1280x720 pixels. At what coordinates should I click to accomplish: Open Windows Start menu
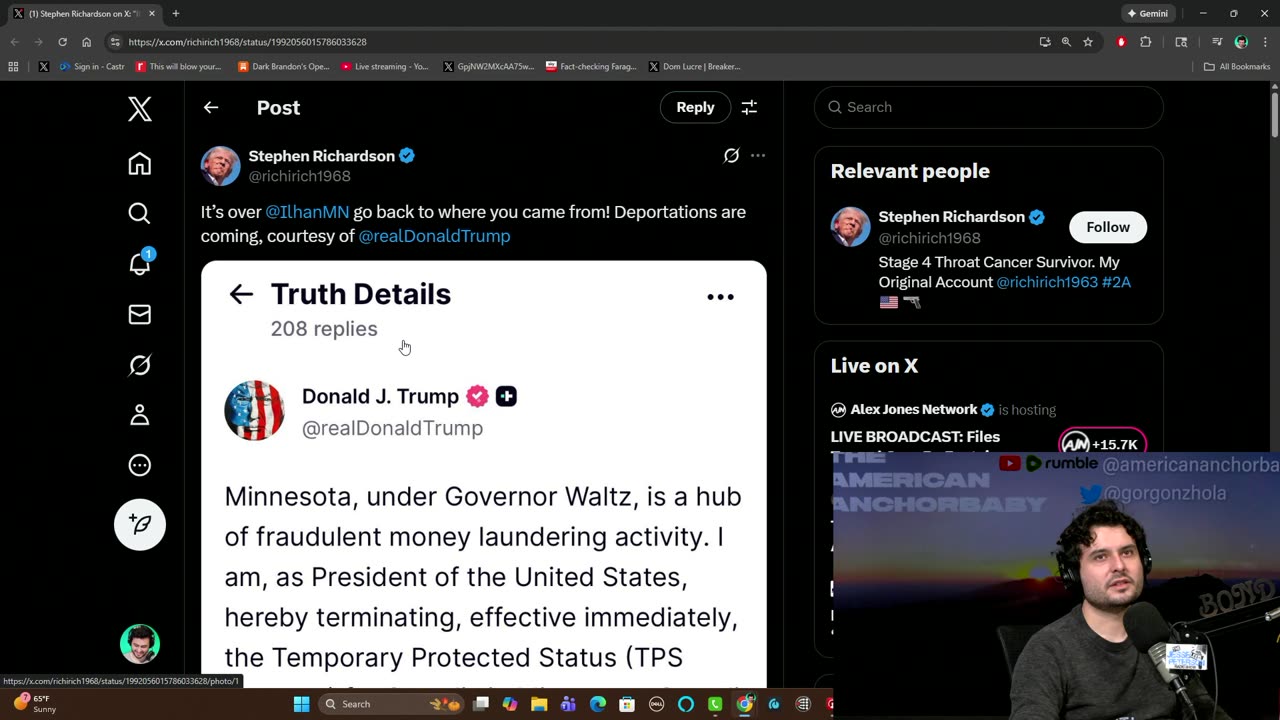pyautogui.click(x=301, y=704)
